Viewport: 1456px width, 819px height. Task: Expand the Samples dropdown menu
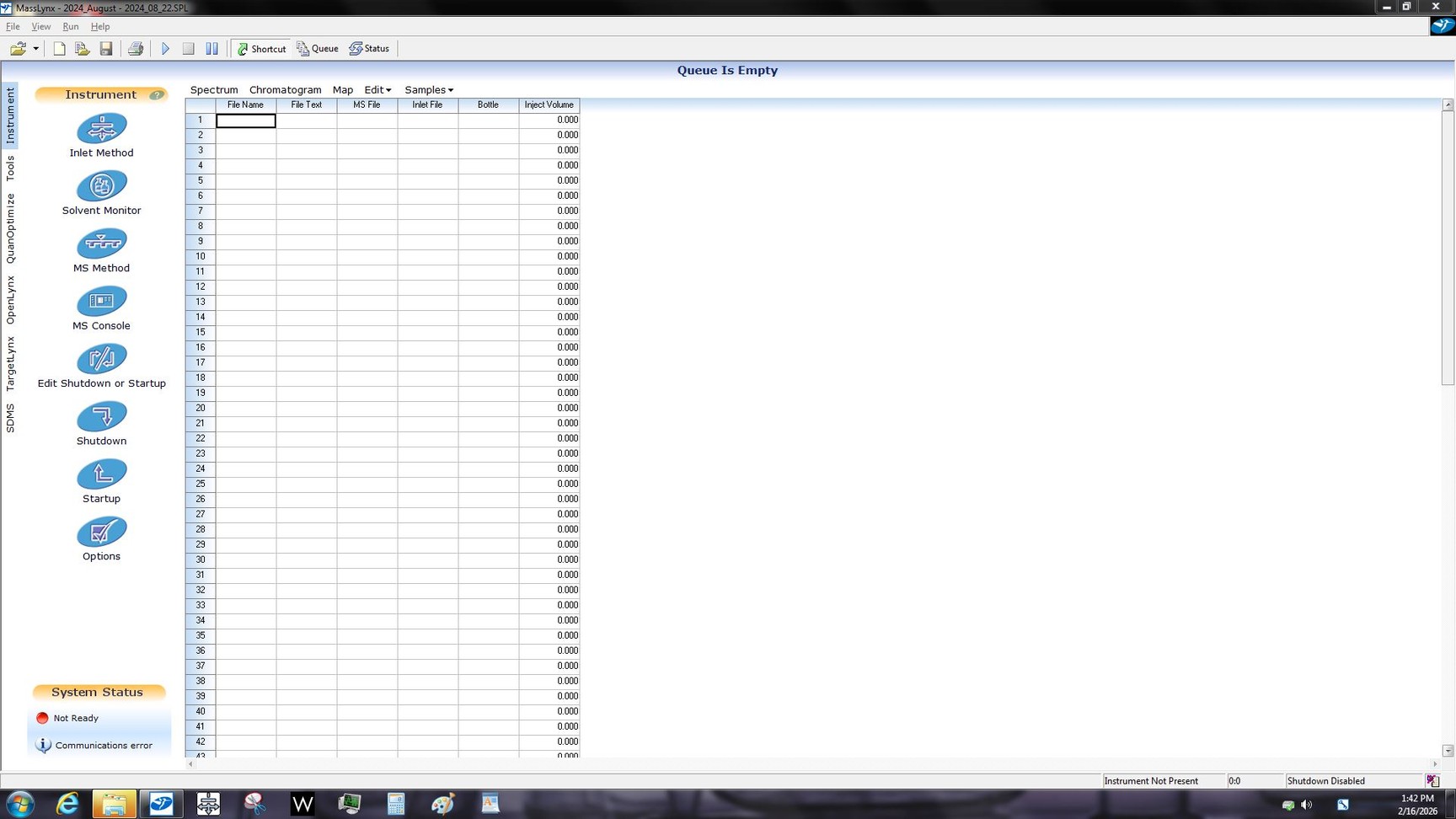point(428,90)
